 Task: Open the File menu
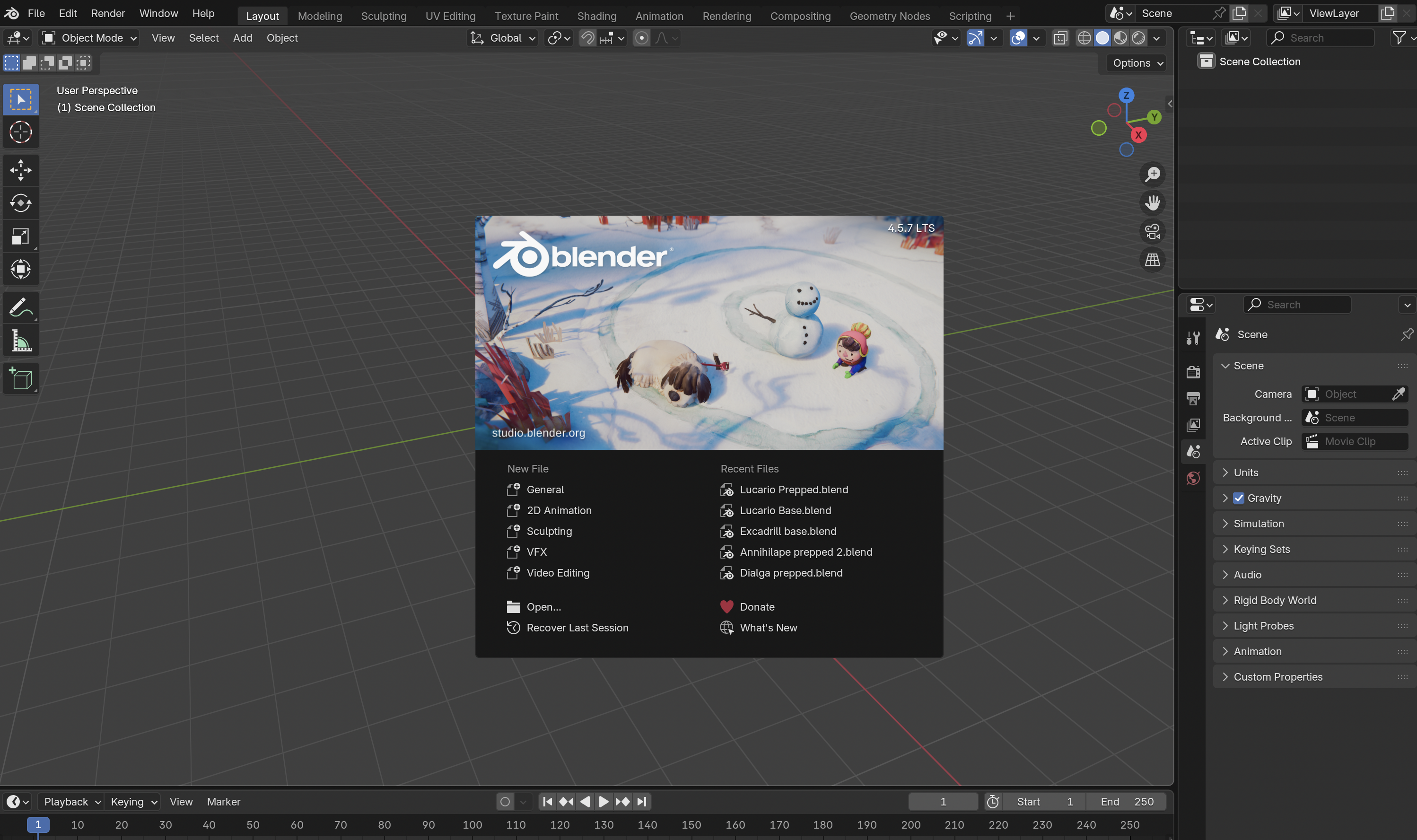coord(36,13)
